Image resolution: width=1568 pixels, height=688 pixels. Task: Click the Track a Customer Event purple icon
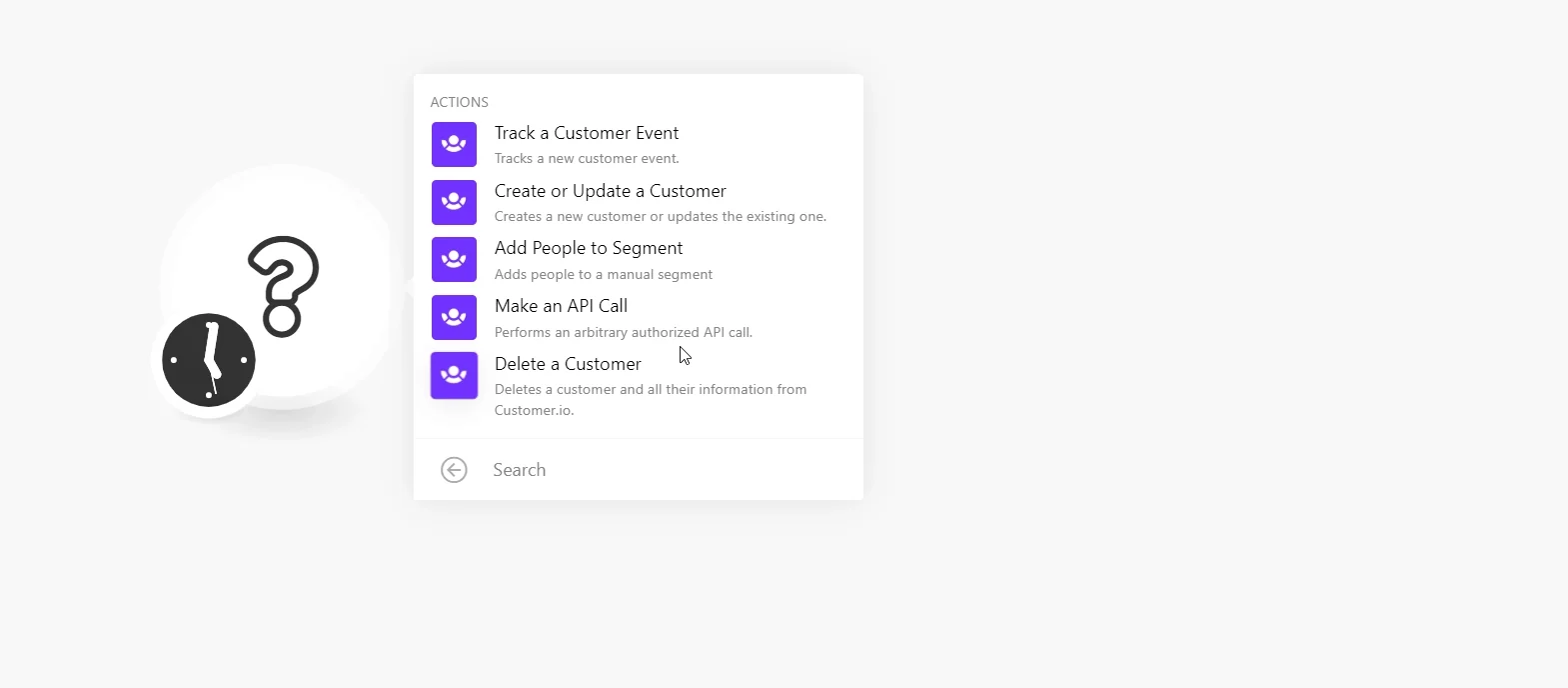tap(454, 144)
